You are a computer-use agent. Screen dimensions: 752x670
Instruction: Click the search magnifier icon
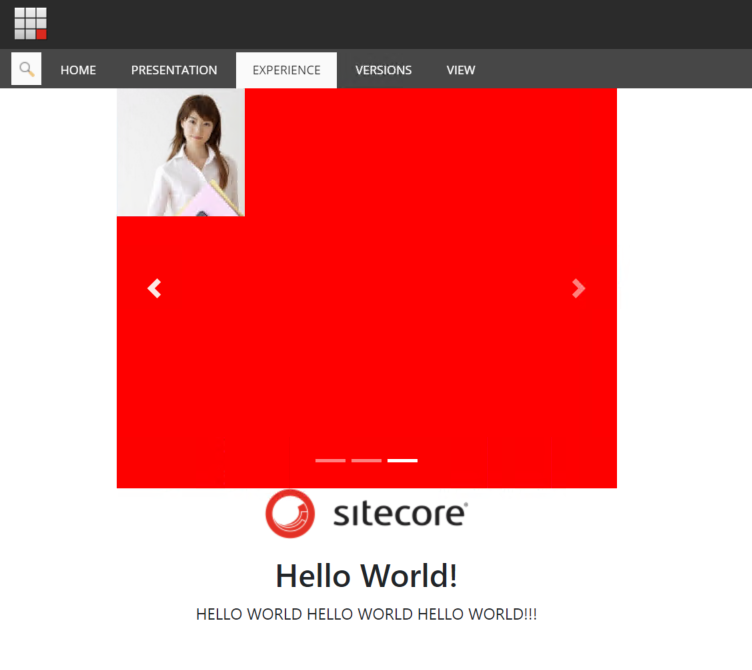pyautogui.click(x=26, y=69)
